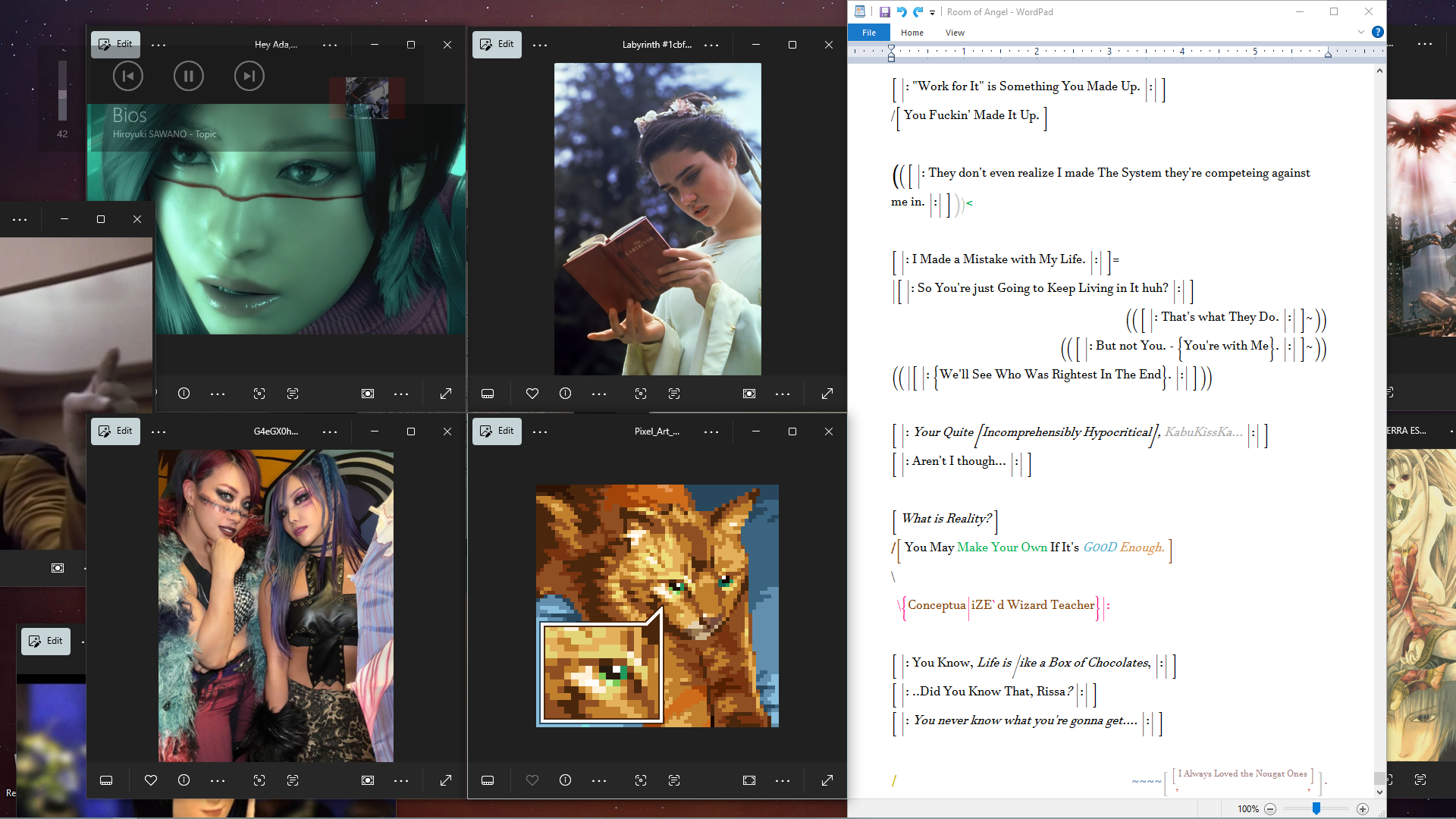Open the WordPad File menu

(x=869, y=33)
